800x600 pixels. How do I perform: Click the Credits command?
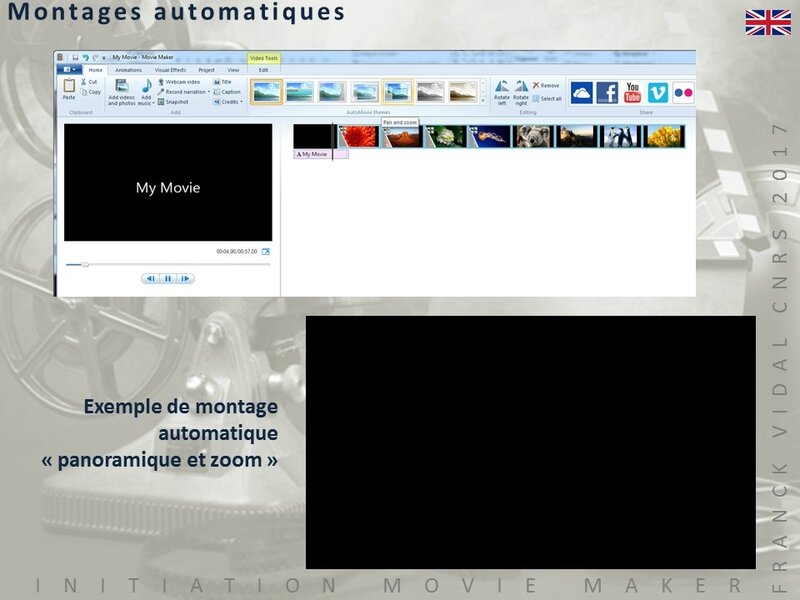226,102
